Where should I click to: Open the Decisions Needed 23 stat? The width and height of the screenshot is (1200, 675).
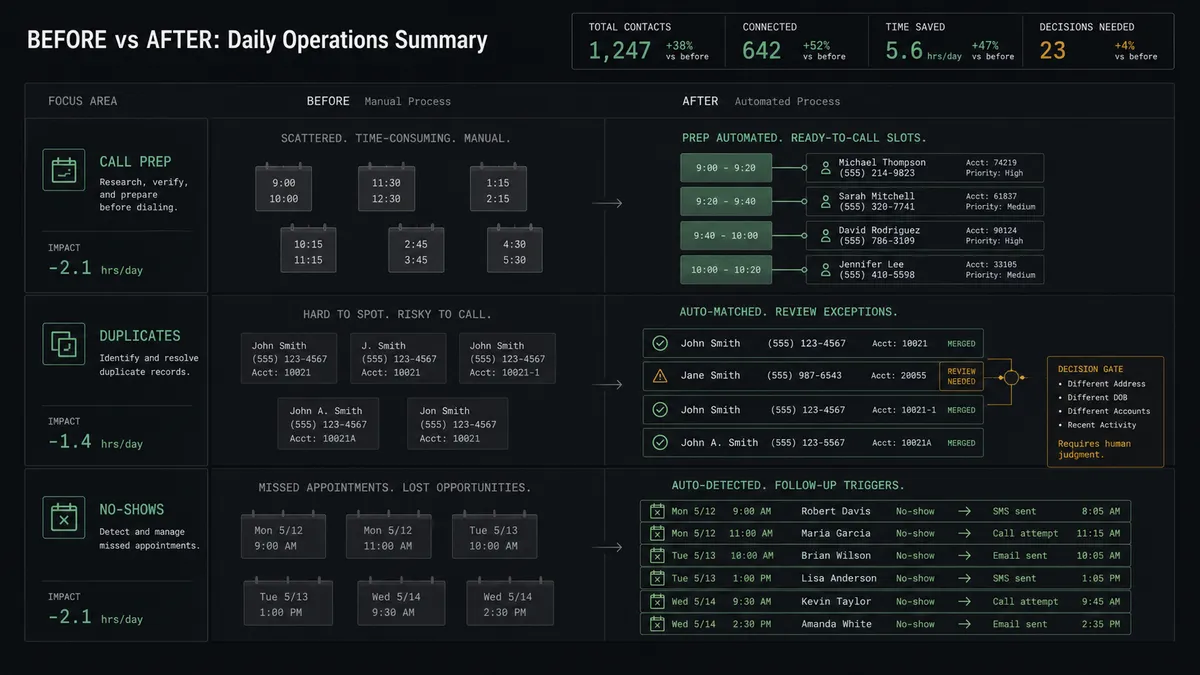tap(1098, 42)
